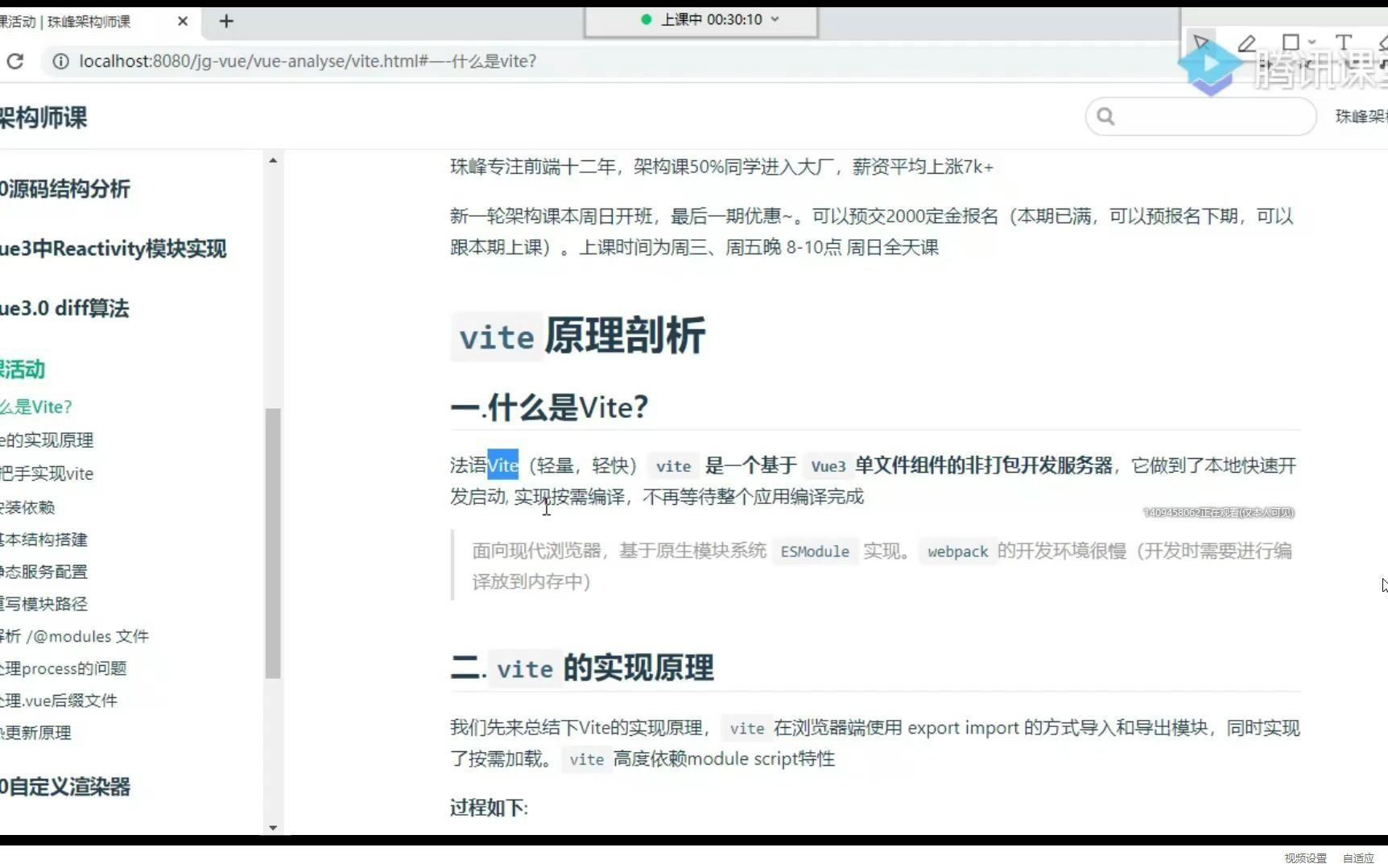Viewport: 1388px width, 868px height.
Task: Click the 过程如下 text
Action: [489, 808]
